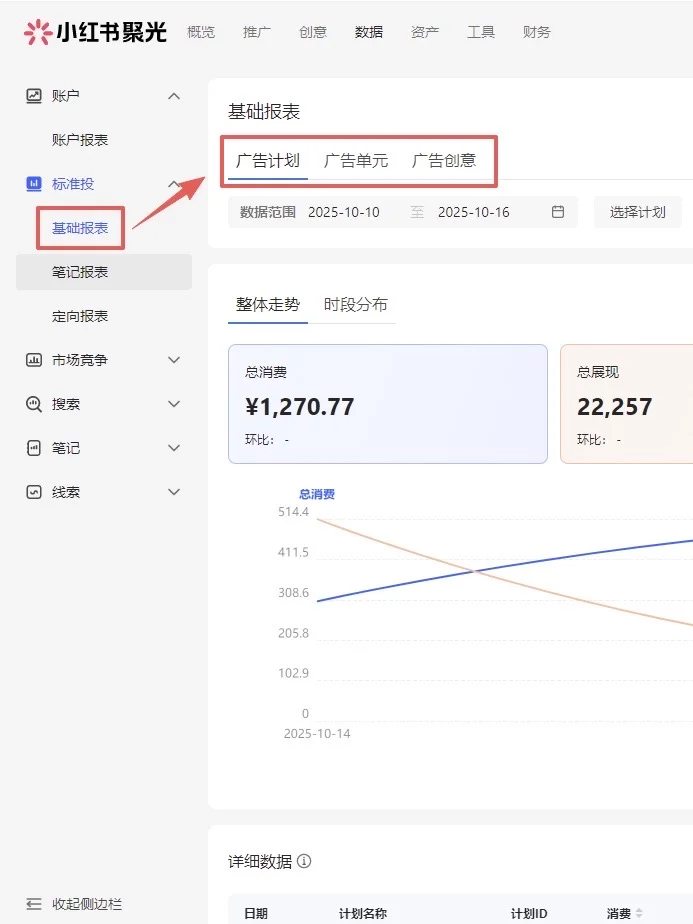Click the 计划名称 column header

[x=362, y=913]
